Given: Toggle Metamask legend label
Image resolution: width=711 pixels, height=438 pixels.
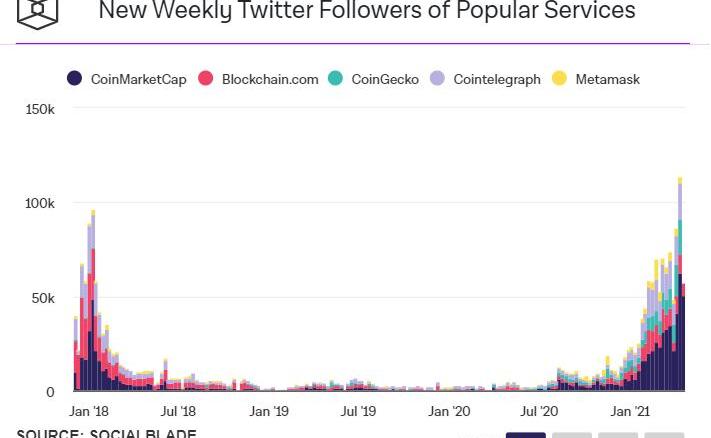Looking at the screenshot, I should 607,79.
